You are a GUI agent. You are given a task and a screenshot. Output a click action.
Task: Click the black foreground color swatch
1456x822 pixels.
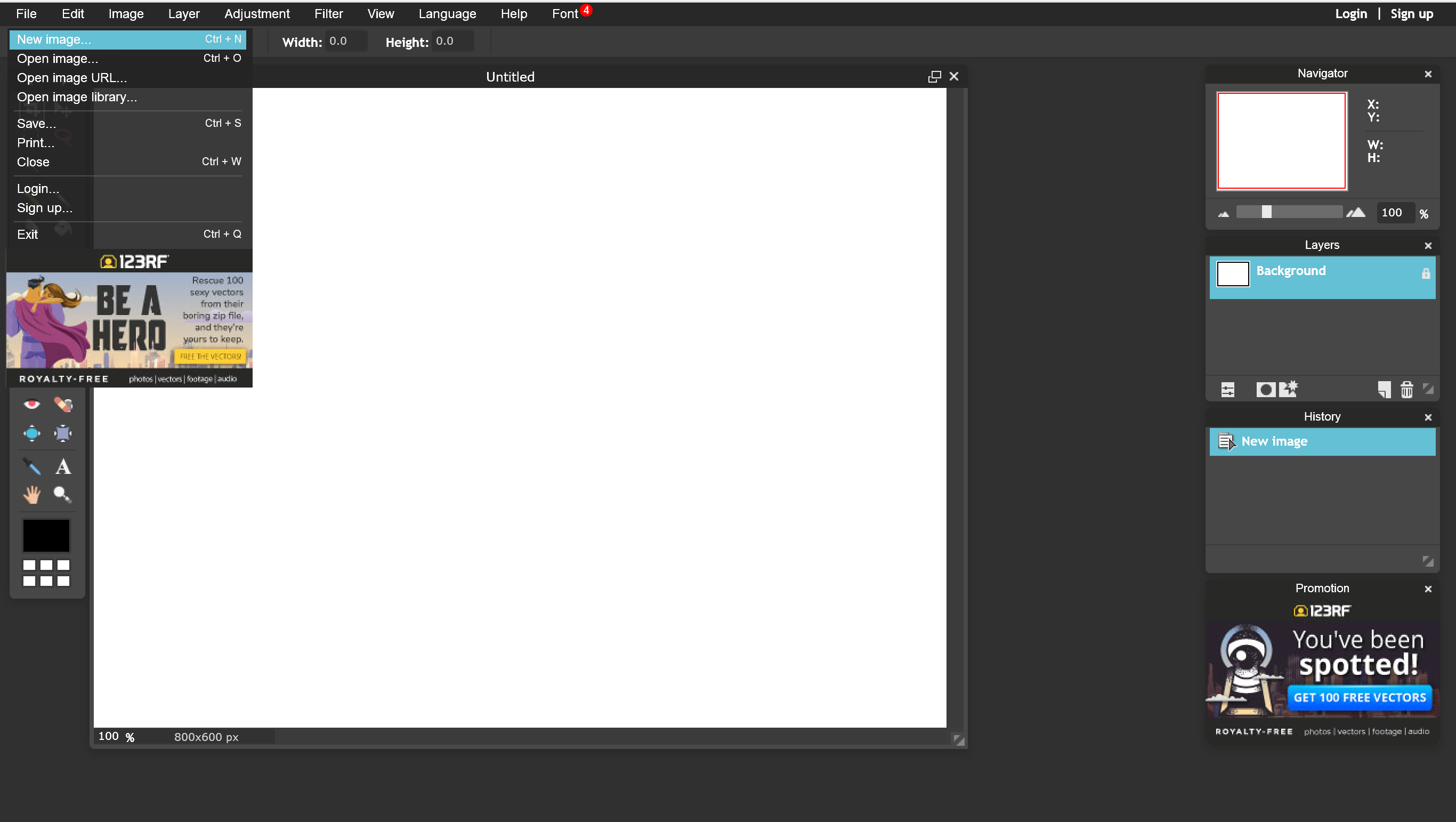tap(46, 535)
